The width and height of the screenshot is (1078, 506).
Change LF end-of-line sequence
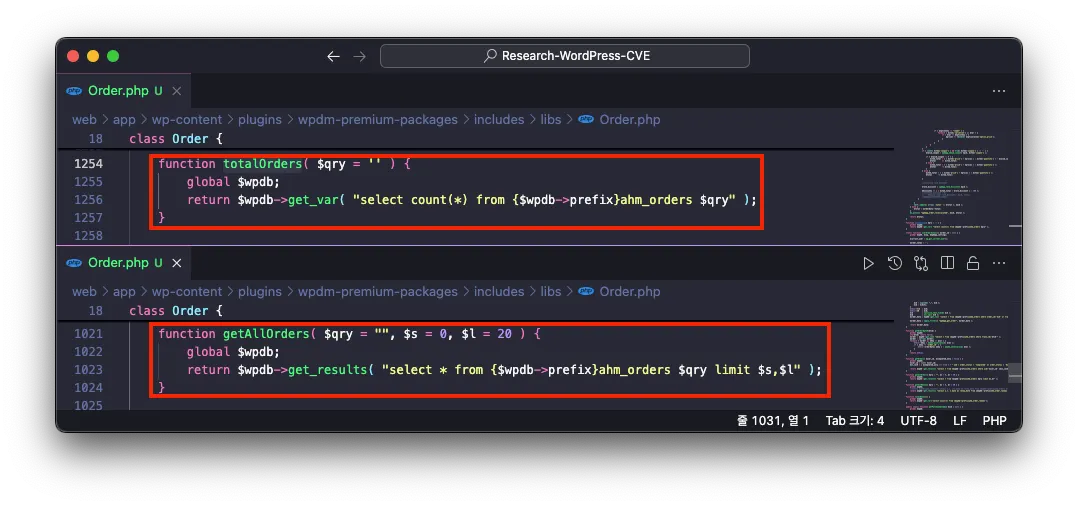tap(960, 421)
